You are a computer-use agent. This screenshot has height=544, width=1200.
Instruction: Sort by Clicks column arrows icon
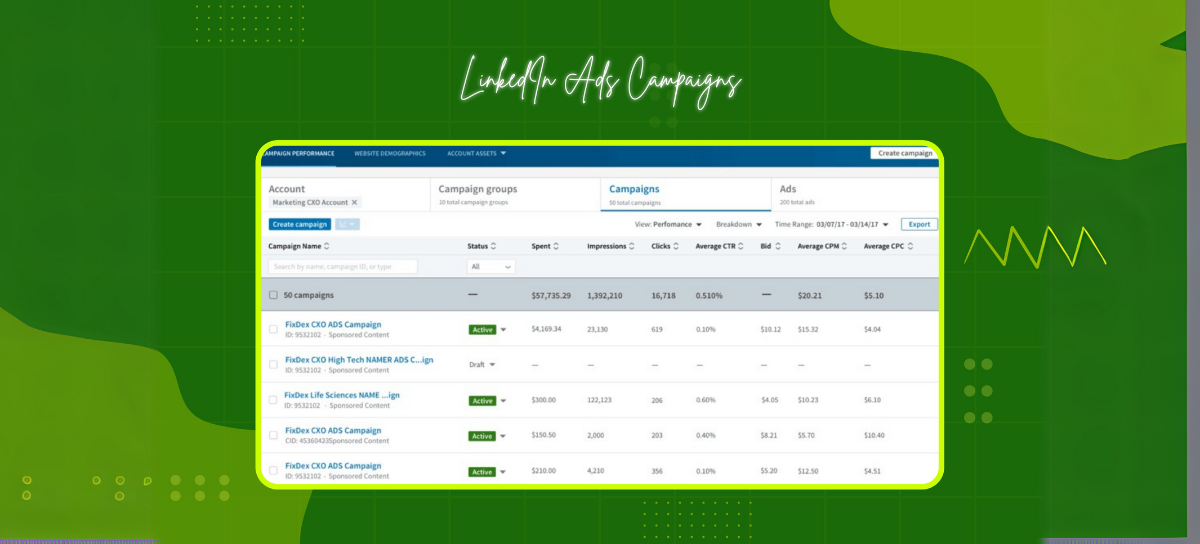pyautogui.click(x=677, y=246)
